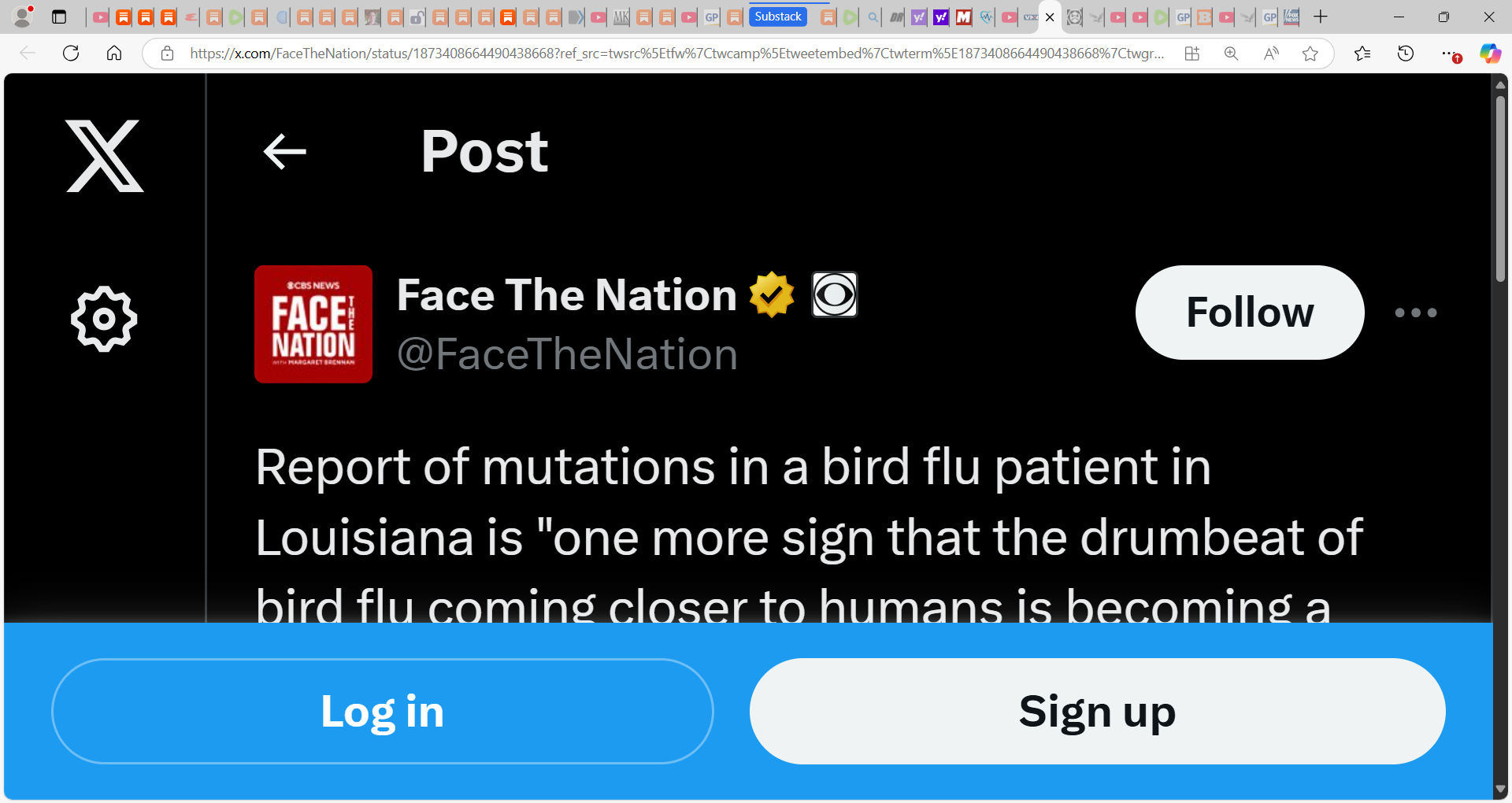This screenshot has height=803, width=1512.
Task: Follow Face The Nation account
Action: 1250,313
